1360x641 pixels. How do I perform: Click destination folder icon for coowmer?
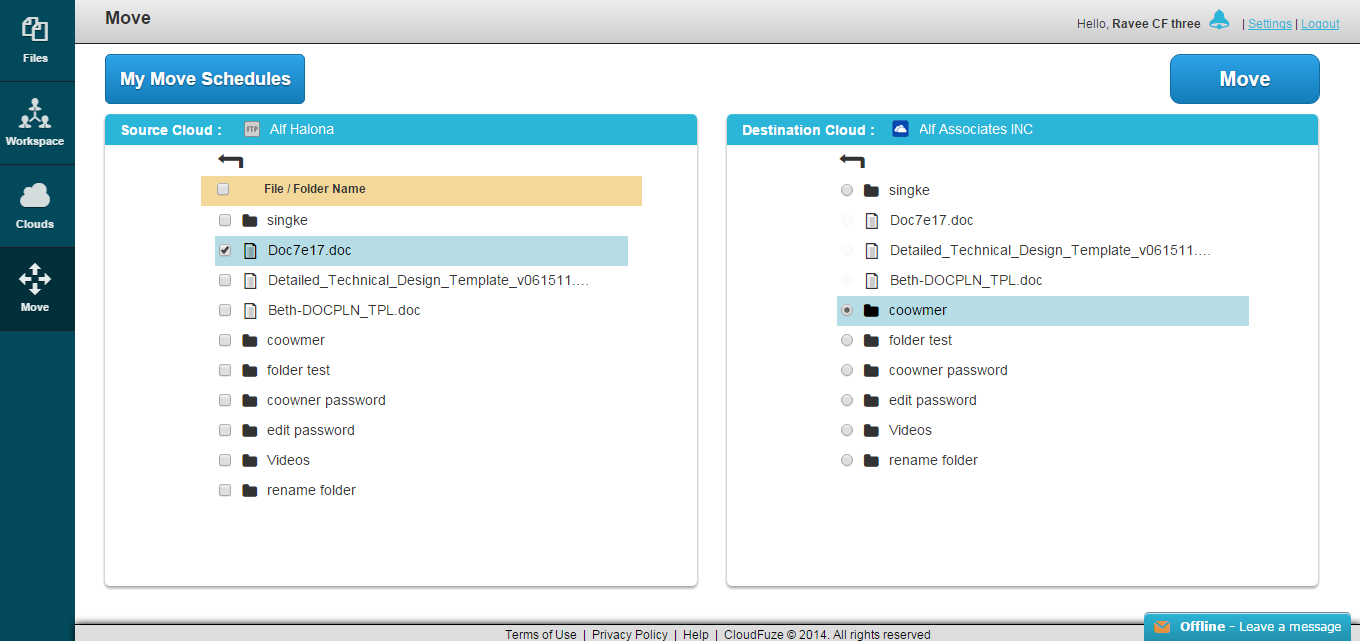pyautogui.click(x=871, y=310)
